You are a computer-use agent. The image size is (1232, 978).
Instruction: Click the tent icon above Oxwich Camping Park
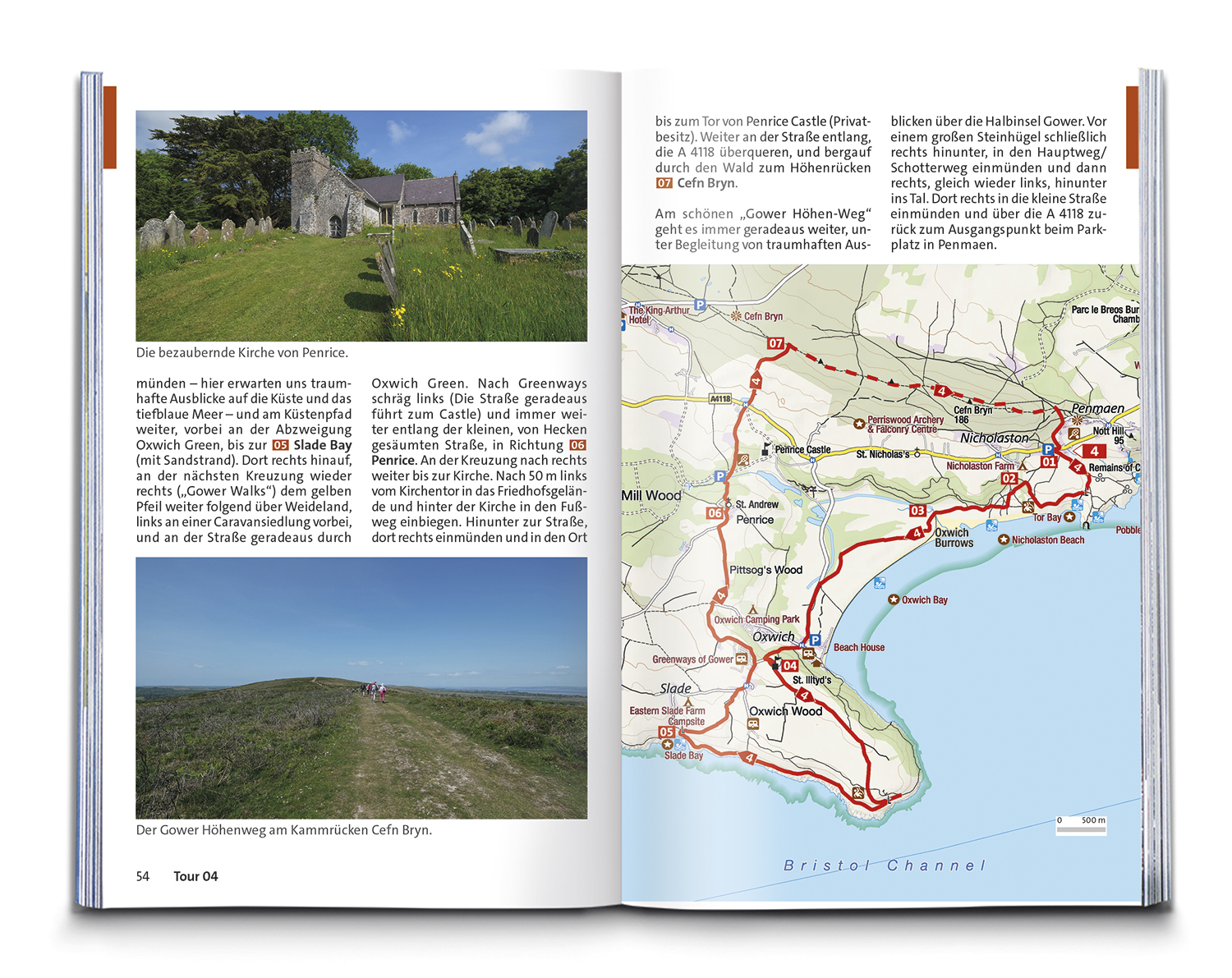(x=752, y=609)
